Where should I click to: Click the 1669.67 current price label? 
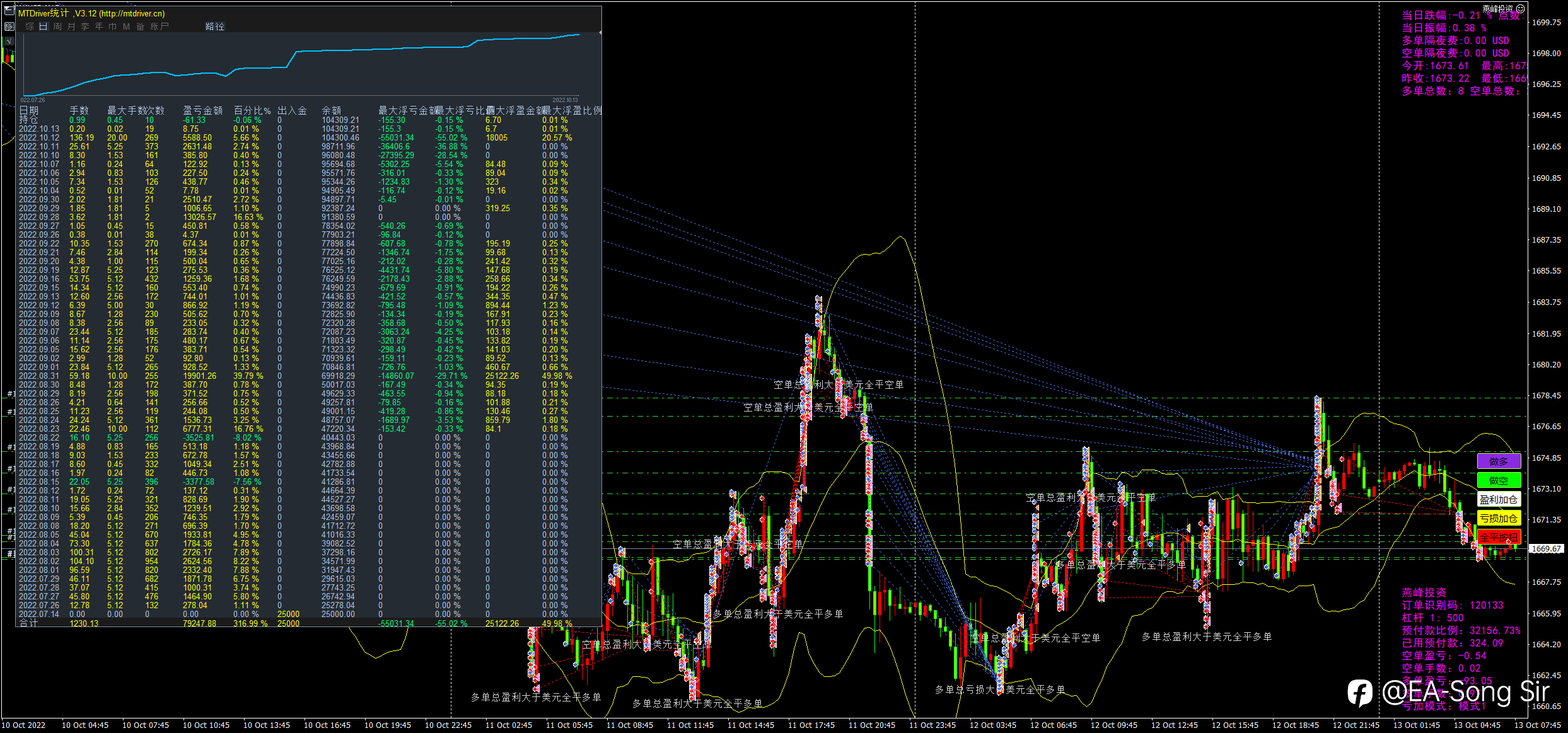click(x=1546, y=549)
